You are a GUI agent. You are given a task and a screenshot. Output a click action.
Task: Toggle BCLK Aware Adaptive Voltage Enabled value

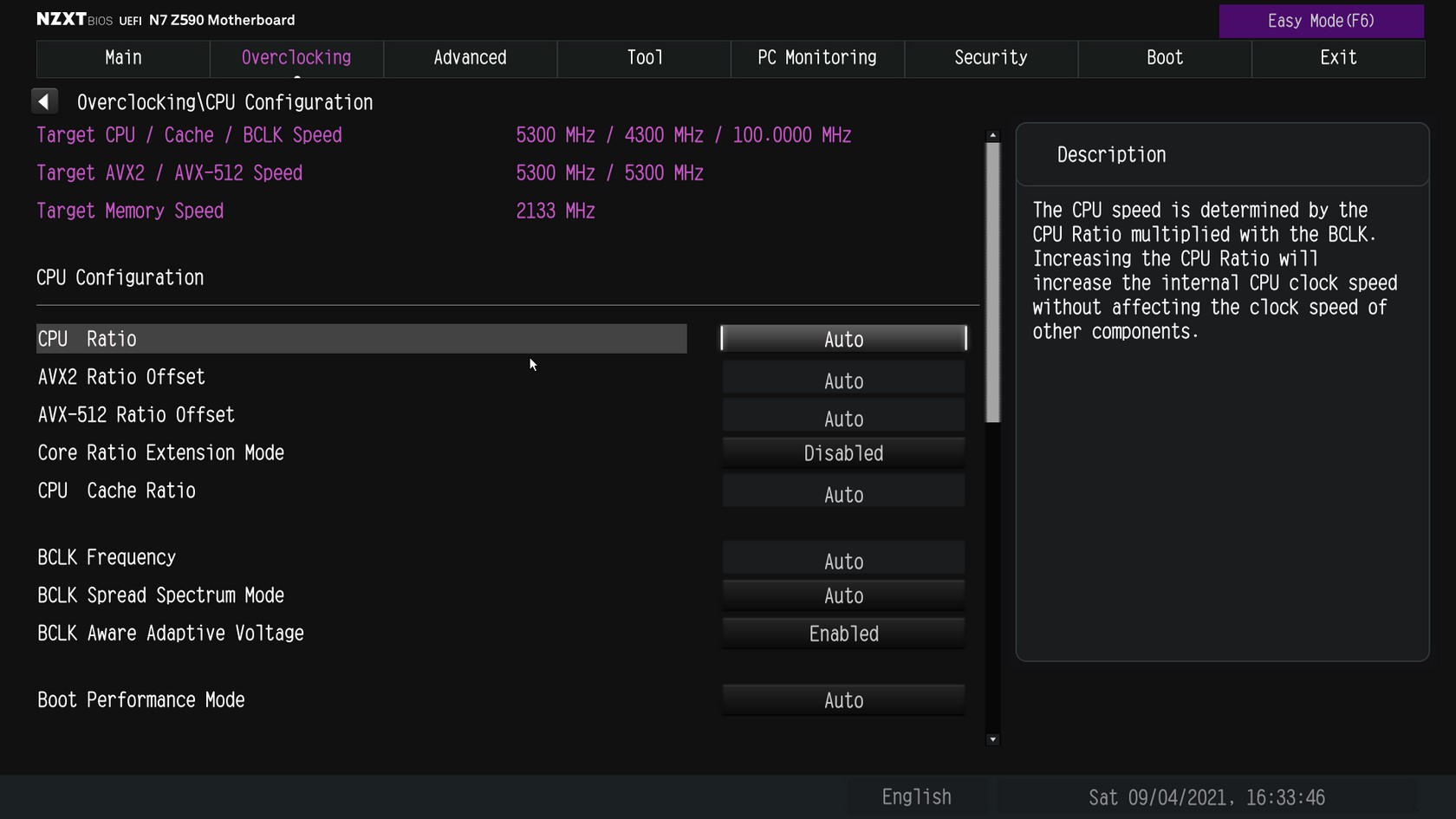tap(843, 634)
